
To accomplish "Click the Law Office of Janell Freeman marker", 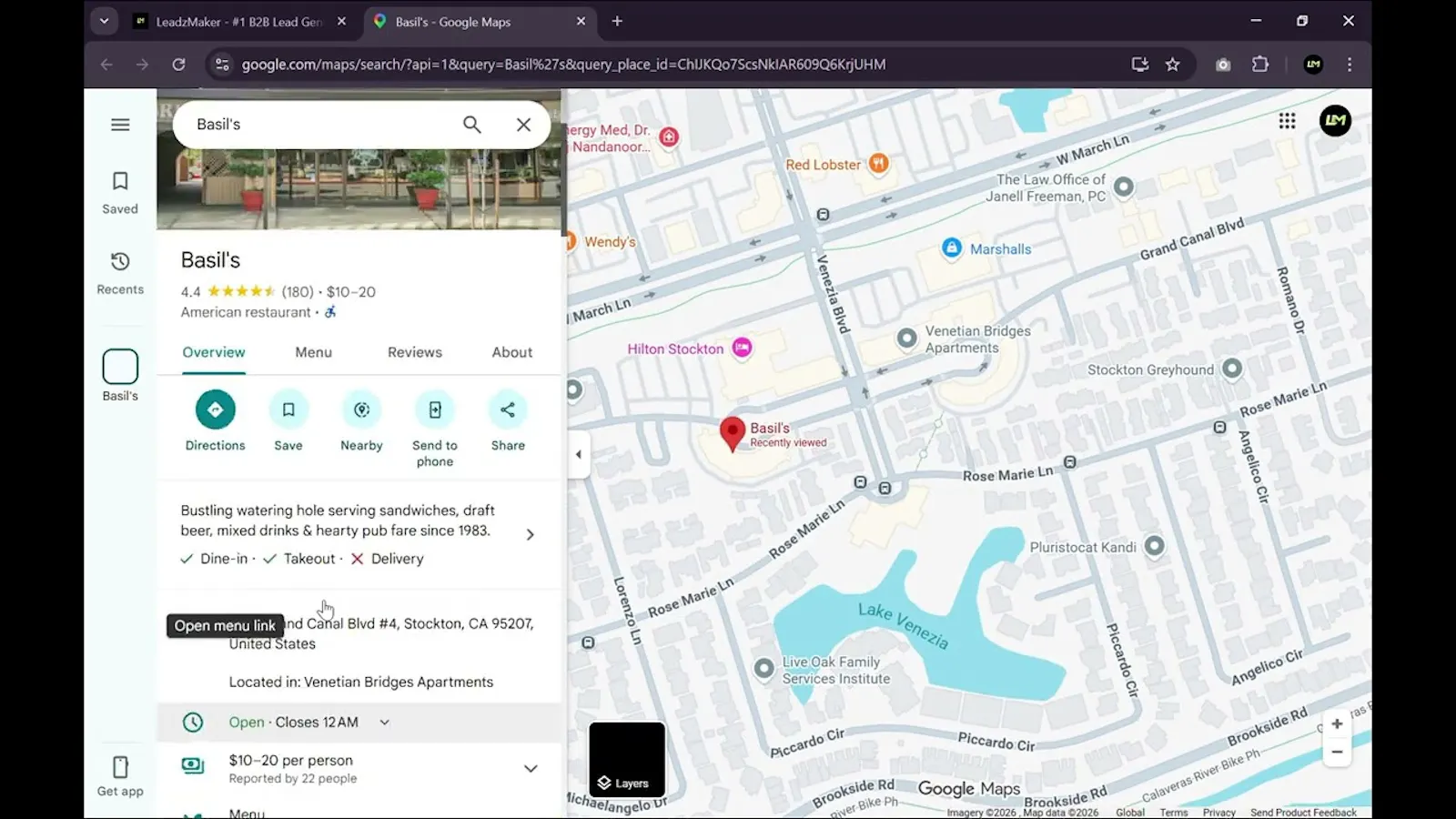I will point(1124,187).
